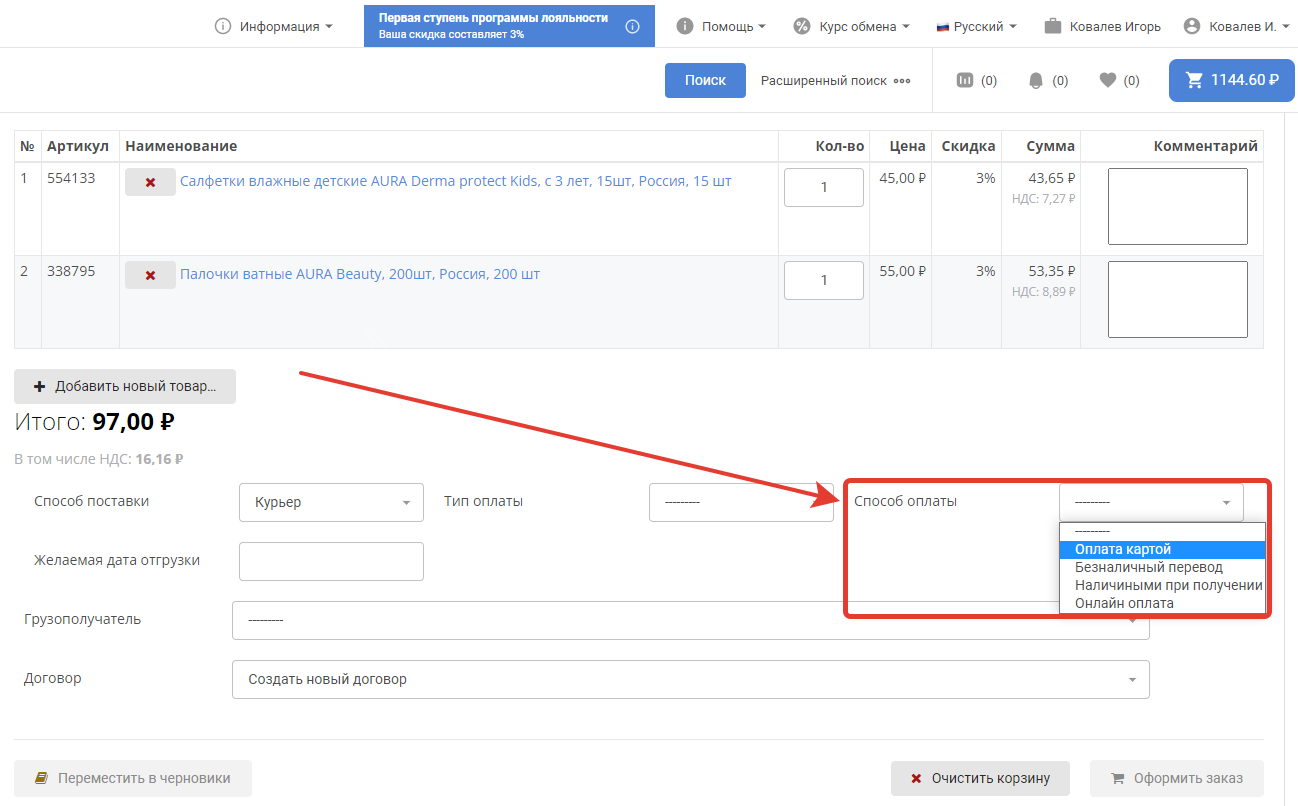This screenshot has width=1298, height=806.
Task: Remove the AURA wet wipes item
Action: (x=150, y=182)
